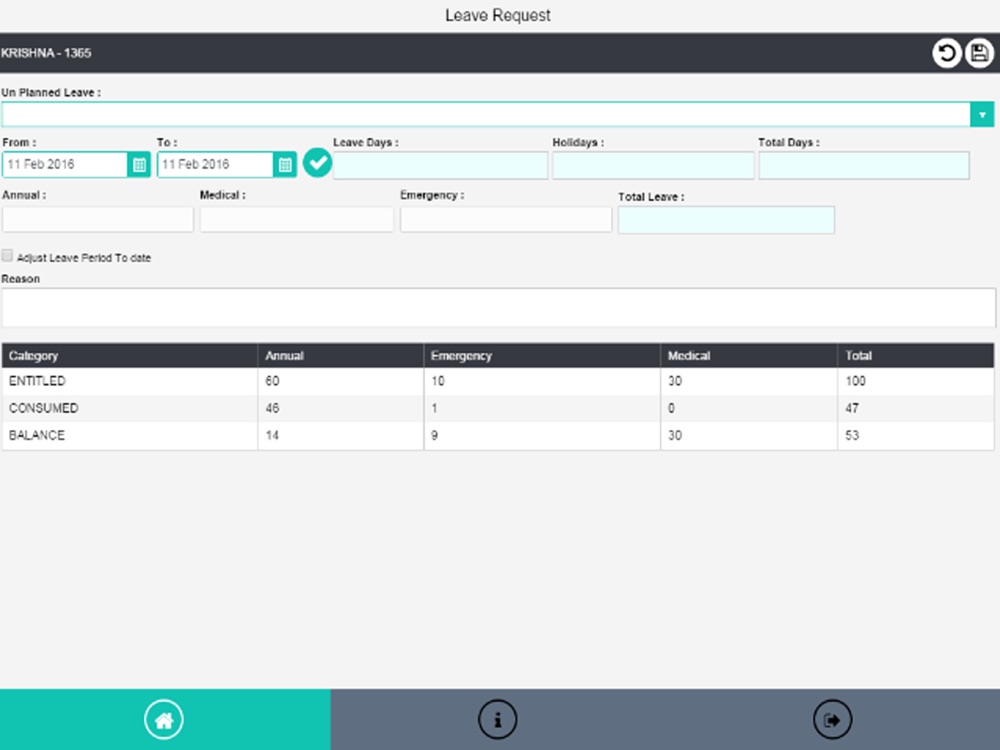Click the To date field
Image resolution: width=1000 pixels, height=750 pixels.
pyautogui.click(x=216, y=165)
